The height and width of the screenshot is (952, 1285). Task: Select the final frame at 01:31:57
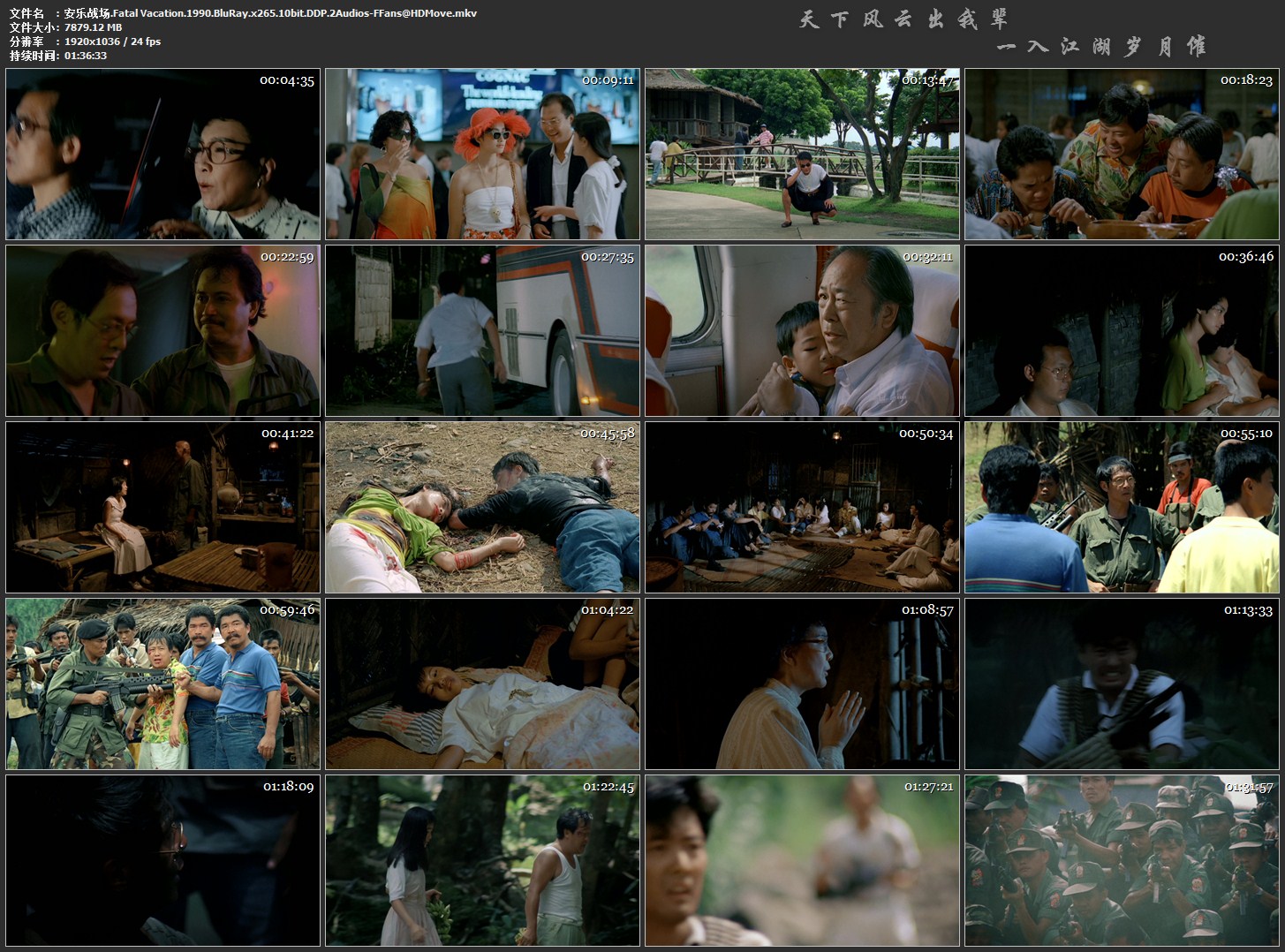click(x=1122, y=860)
